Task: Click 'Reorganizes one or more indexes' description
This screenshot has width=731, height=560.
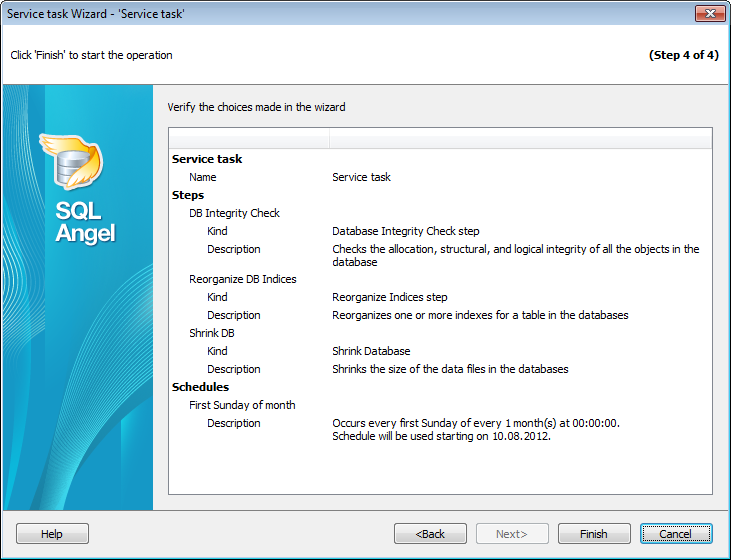Action: point(480,315)
